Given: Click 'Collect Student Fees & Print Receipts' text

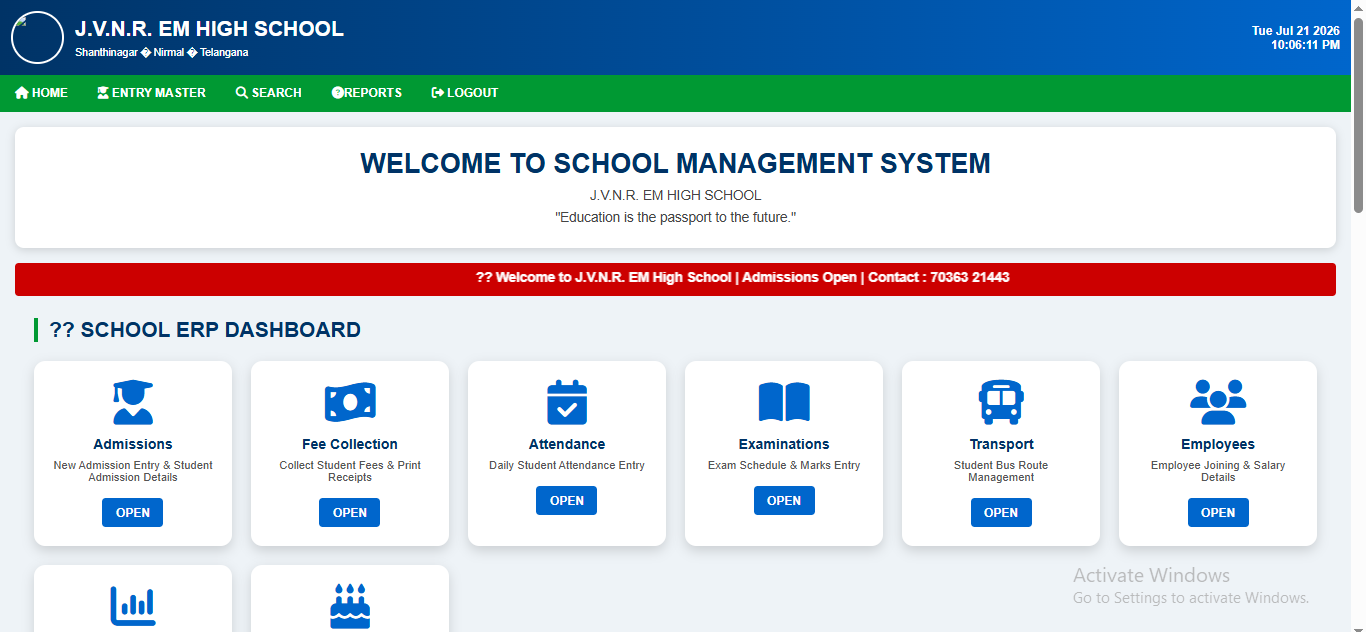Looking at the screenshot, I should coord(350,471).
